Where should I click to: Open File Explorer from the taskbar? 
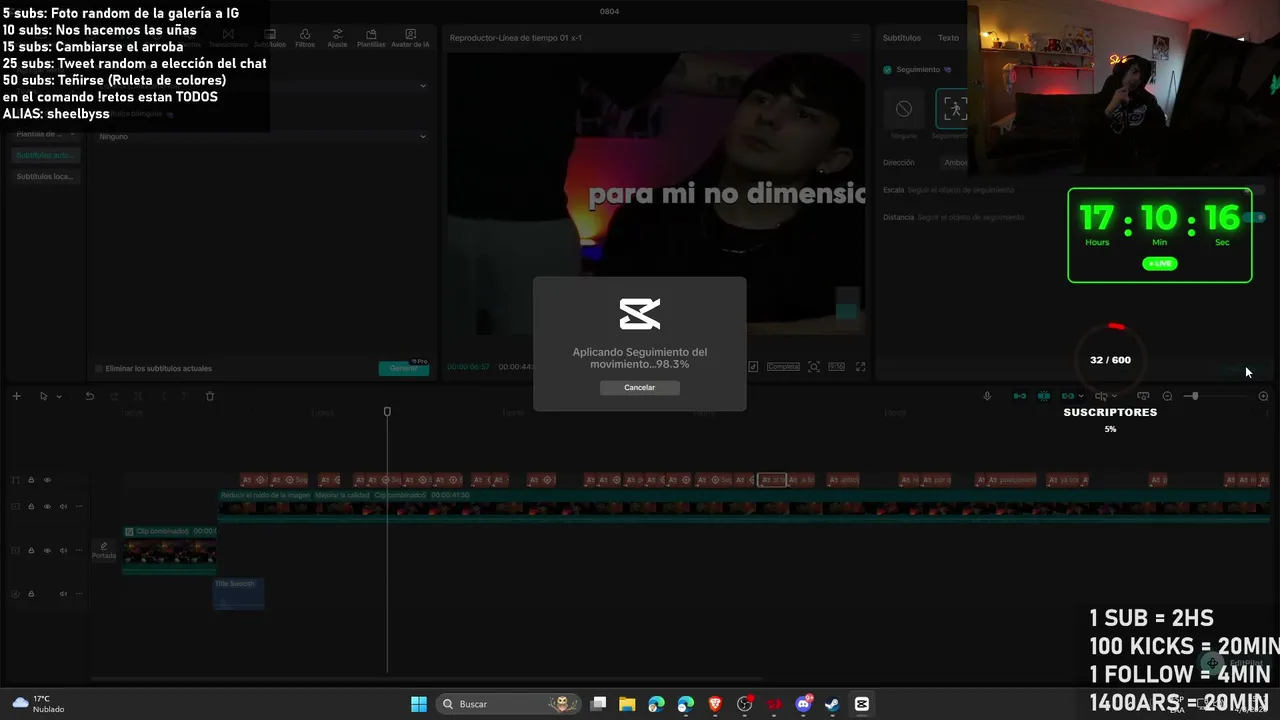(x=627, y=704)
